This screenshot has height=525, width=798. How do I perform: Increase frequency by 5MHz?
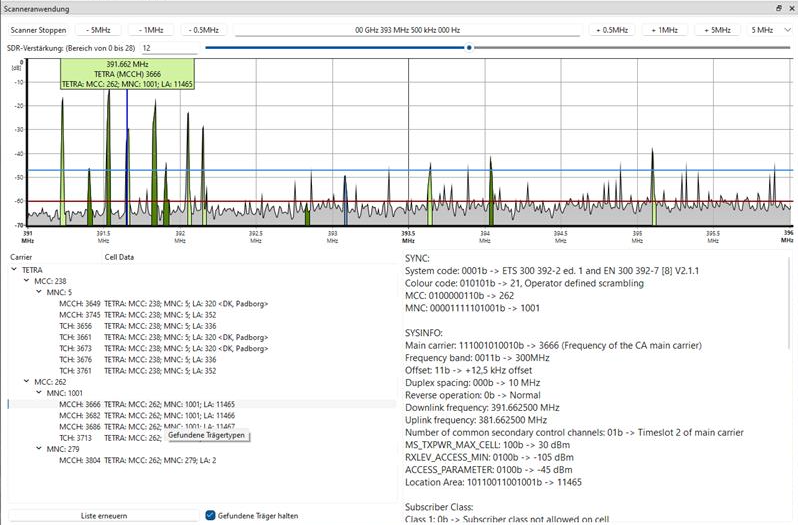click(716, 30)
